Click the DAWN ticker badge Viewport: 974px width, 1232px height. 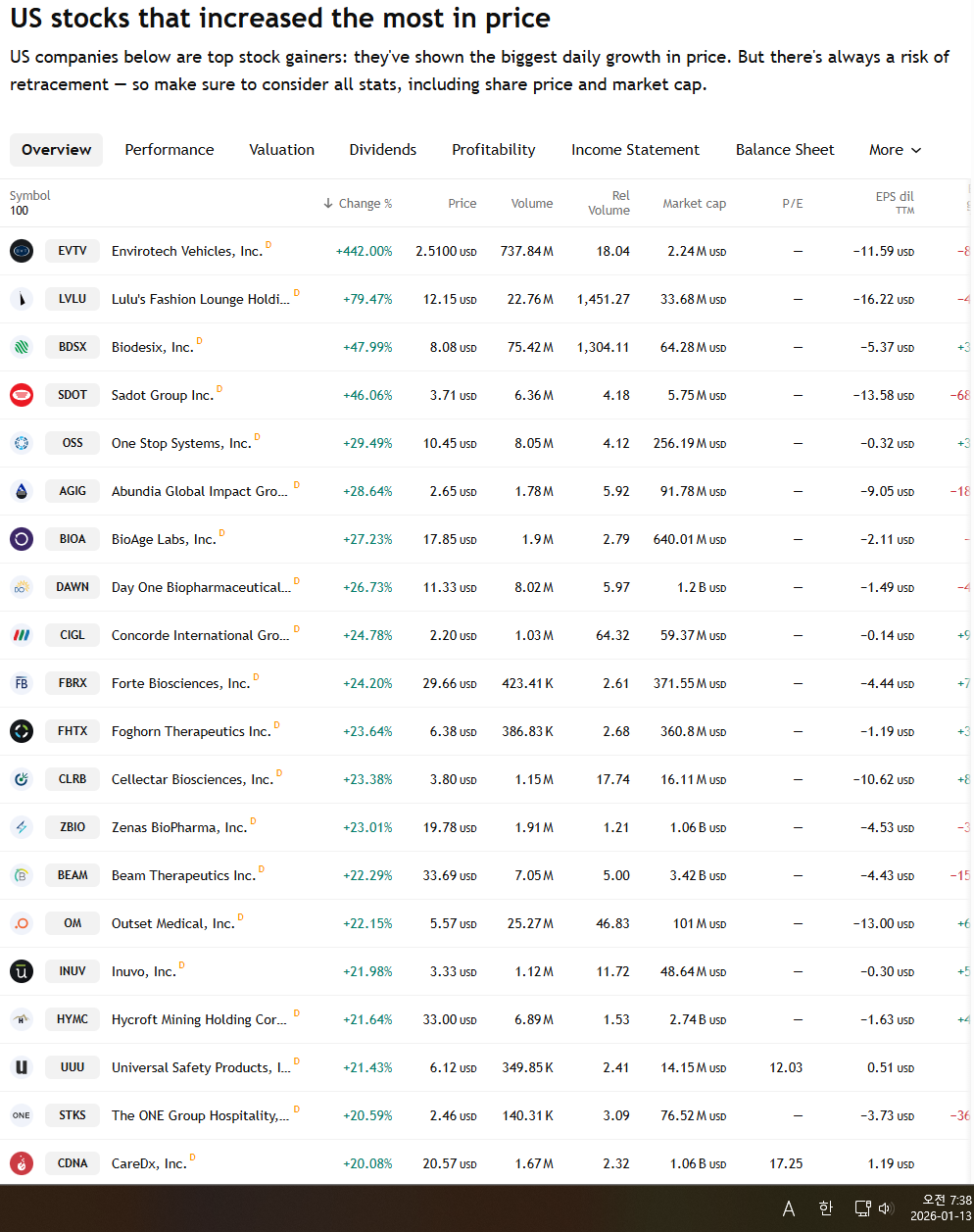[73, 587]
